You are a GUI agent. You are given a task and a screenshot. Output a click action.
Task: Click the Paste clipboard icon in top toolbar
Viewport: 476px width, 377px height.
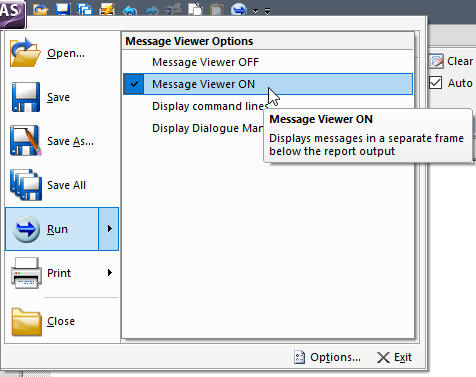[217, 9]
